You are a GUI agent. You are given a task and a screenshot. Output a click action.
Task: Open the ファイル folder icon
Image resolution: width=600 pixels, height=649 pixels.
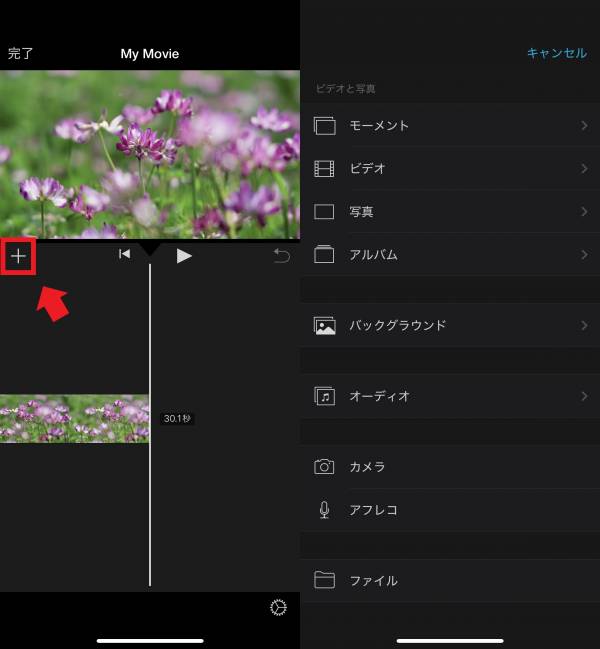click(324, 580)
